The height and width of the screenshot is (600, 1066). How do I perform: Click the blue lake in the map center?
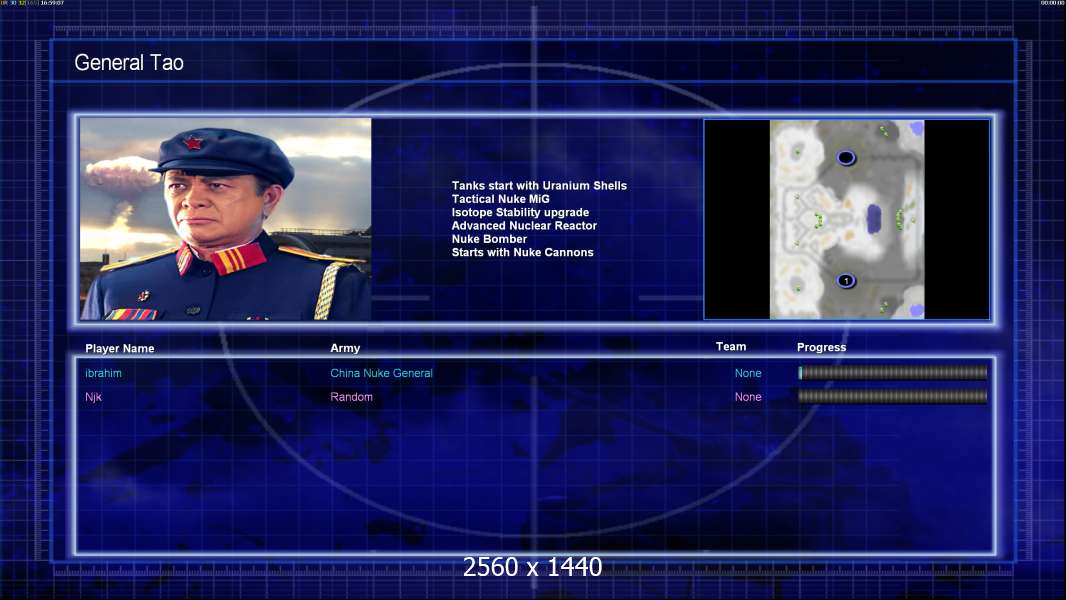click(x=874, y=218)
